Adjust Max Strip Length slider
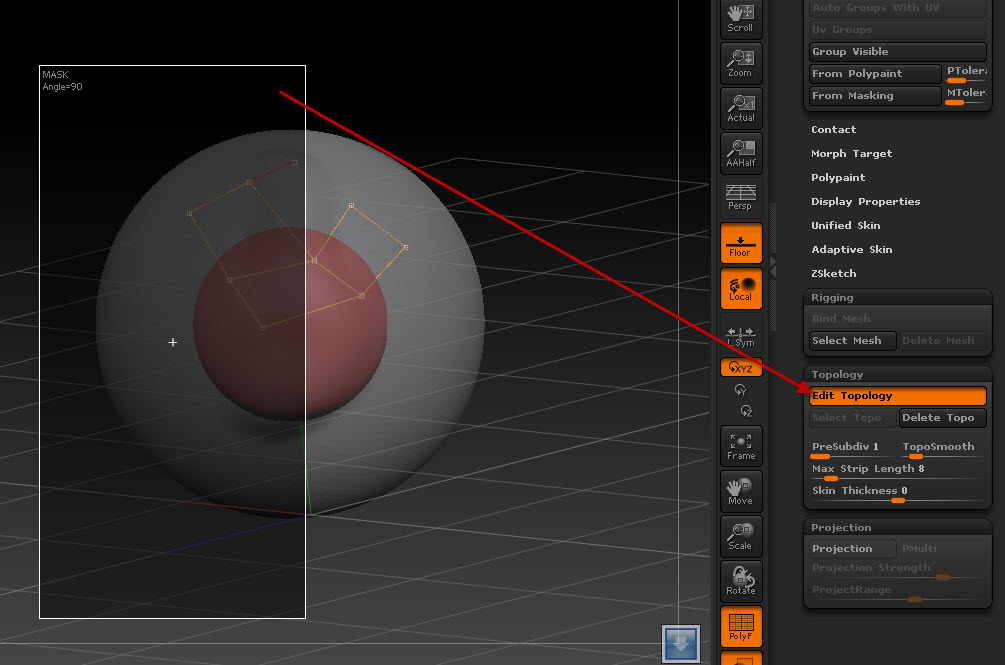 coord(897,472)
